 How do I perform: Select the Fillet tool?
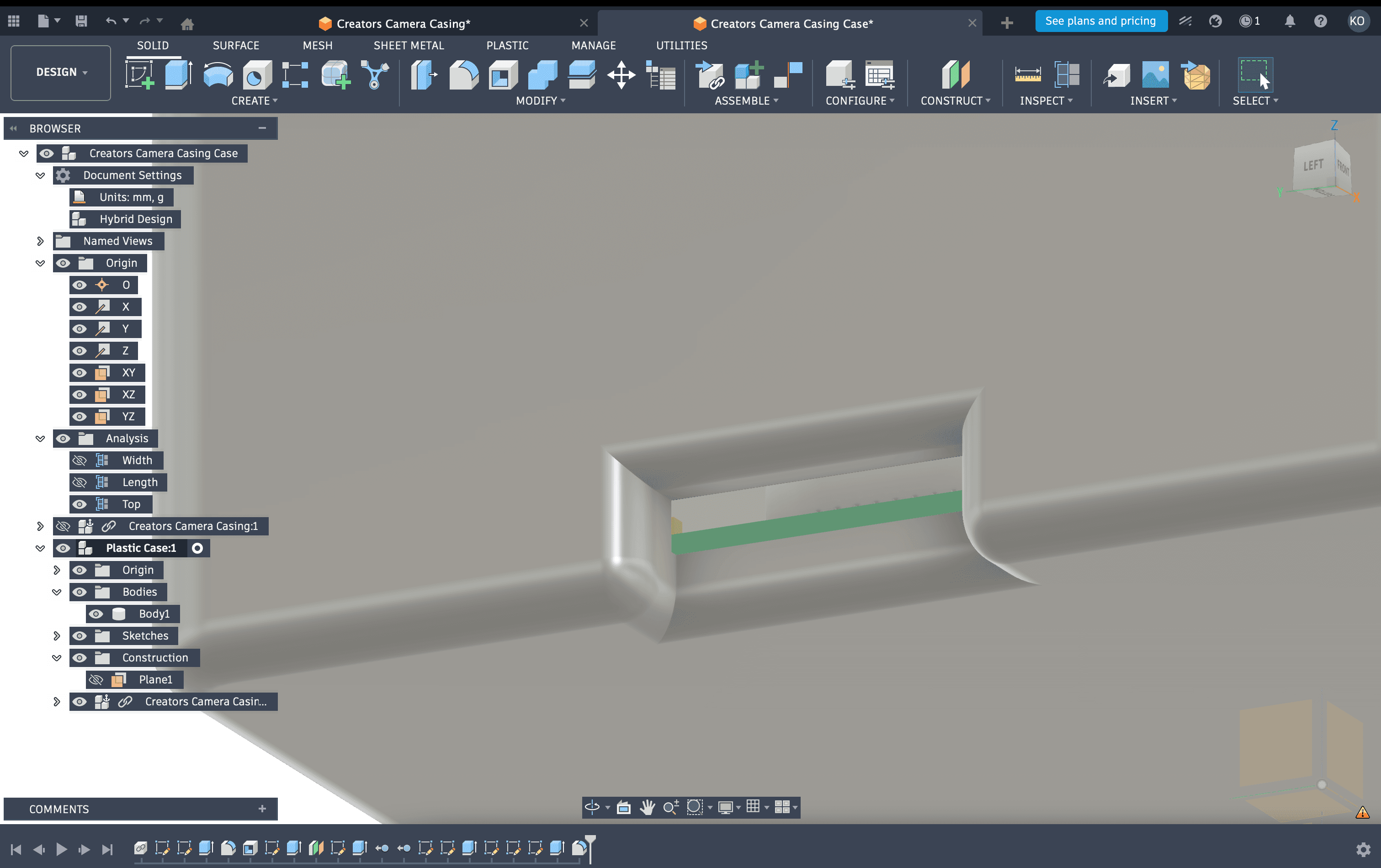tap(463, 75)
